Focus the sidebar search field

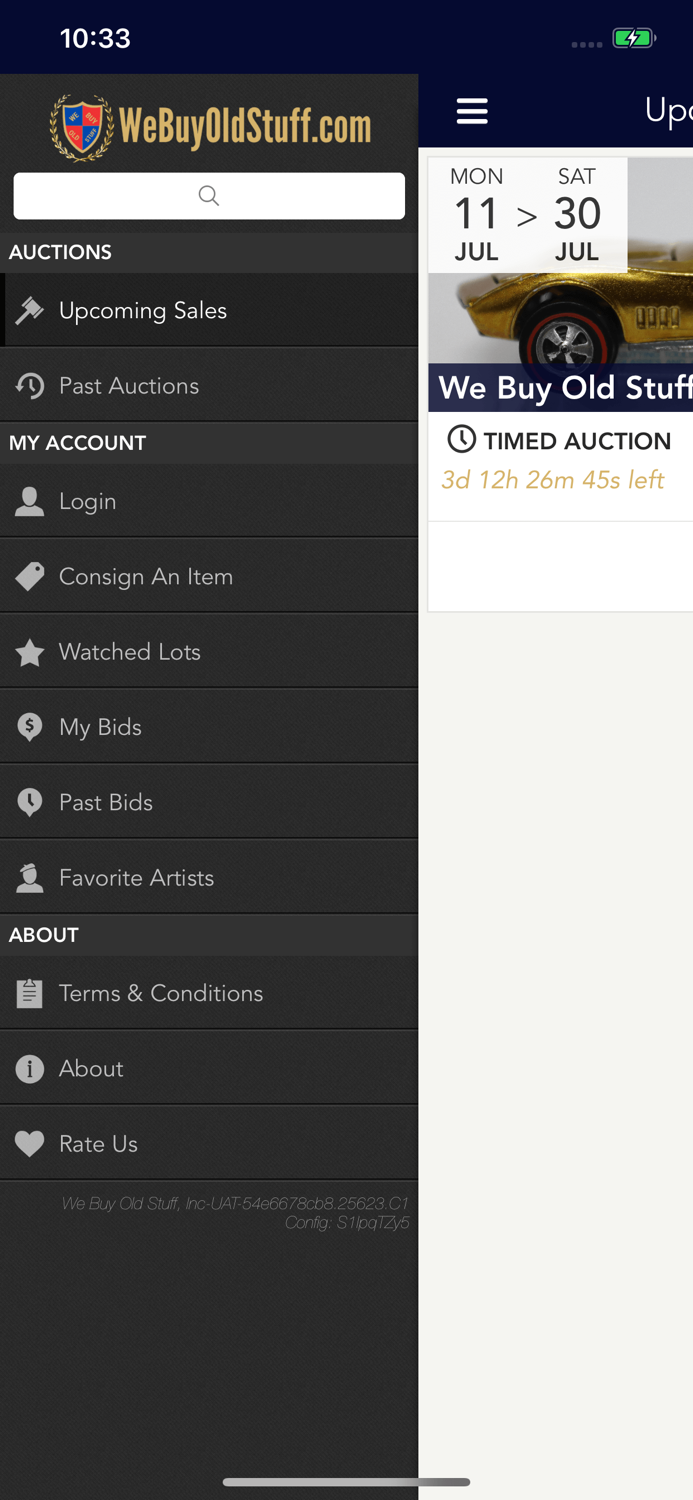(x=209, y=196)
